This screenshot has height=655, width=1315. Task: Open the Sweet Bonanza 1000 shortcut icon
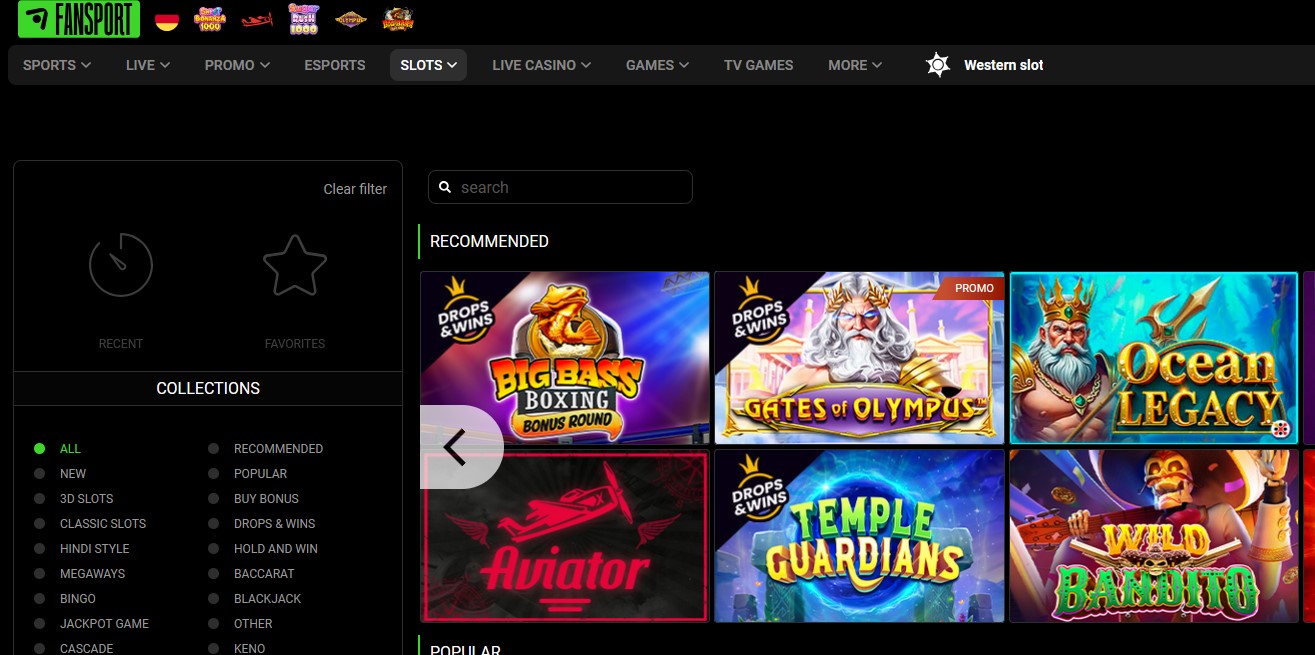point(209,19)
